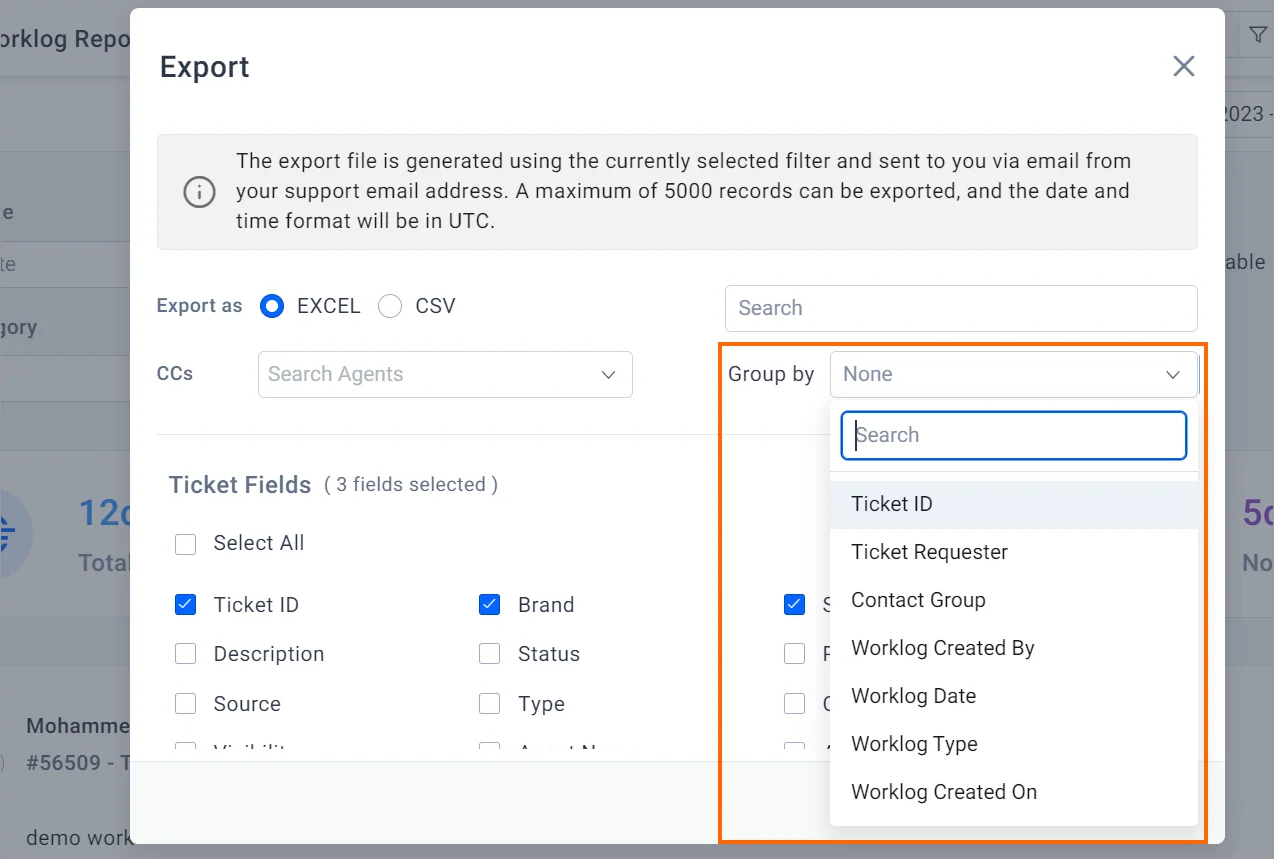1274x859 pixels.
Task: Select Worklog Created By option
Action: (x=942, y=648)
